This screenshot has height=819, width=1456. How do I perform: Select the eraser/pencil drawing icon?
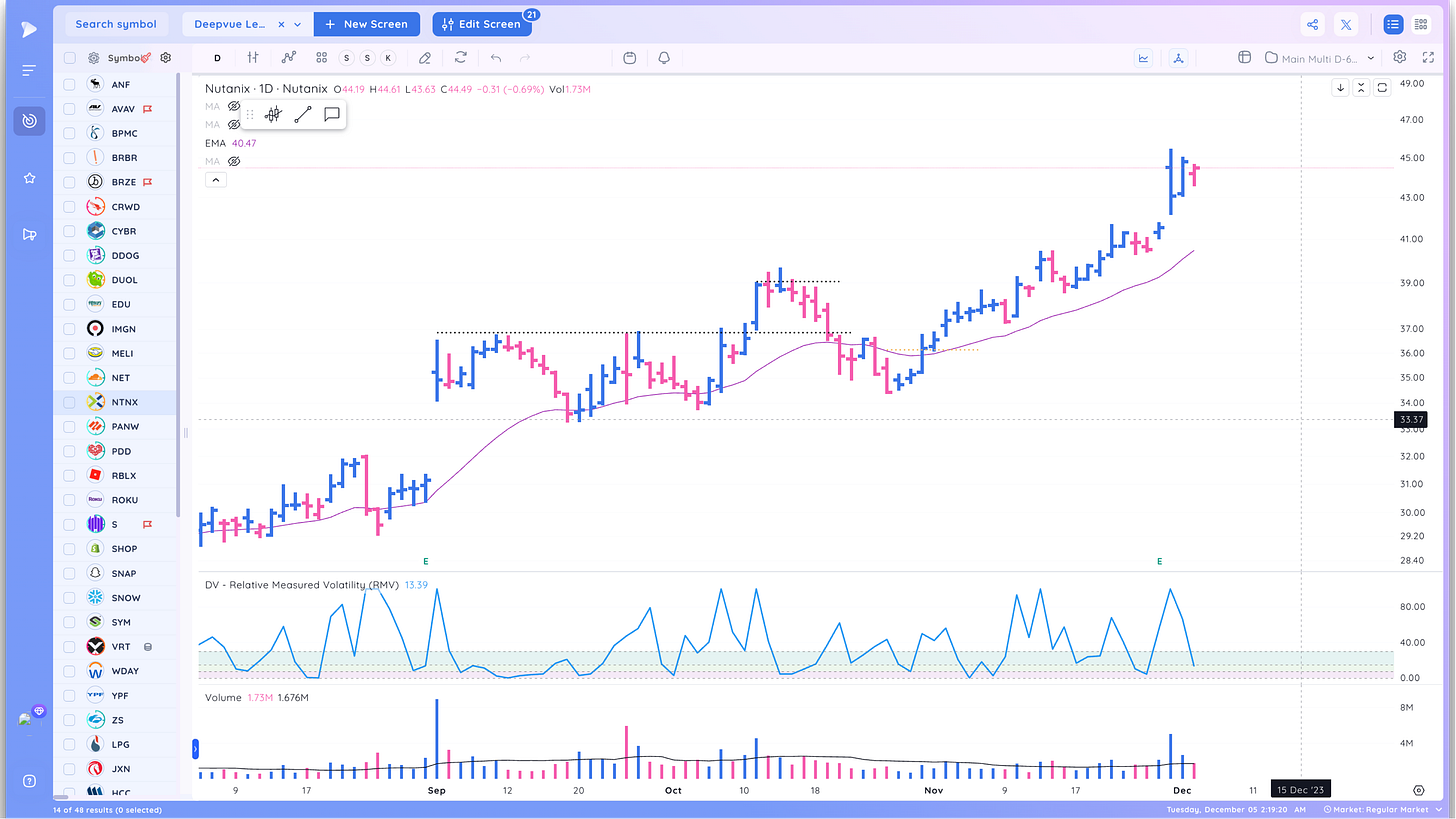pyautogui.click(x=425, y=58)
